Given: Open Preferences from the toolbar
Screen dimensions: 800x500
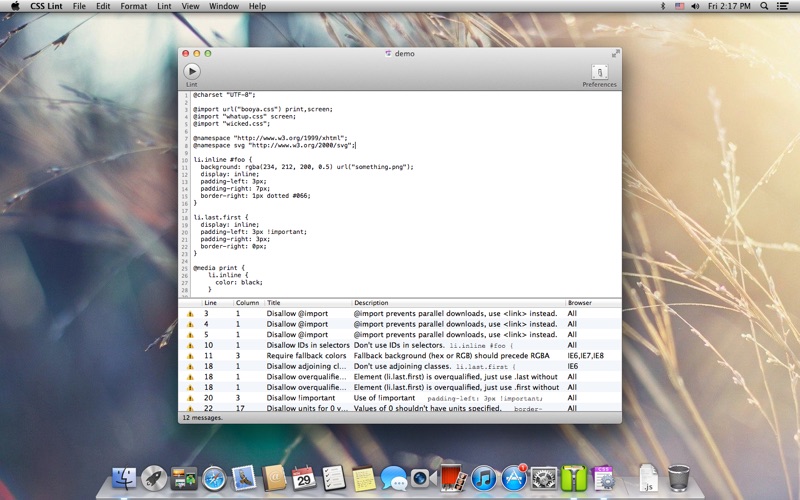Looking at the screenshot, I should [x=599, y=72].
